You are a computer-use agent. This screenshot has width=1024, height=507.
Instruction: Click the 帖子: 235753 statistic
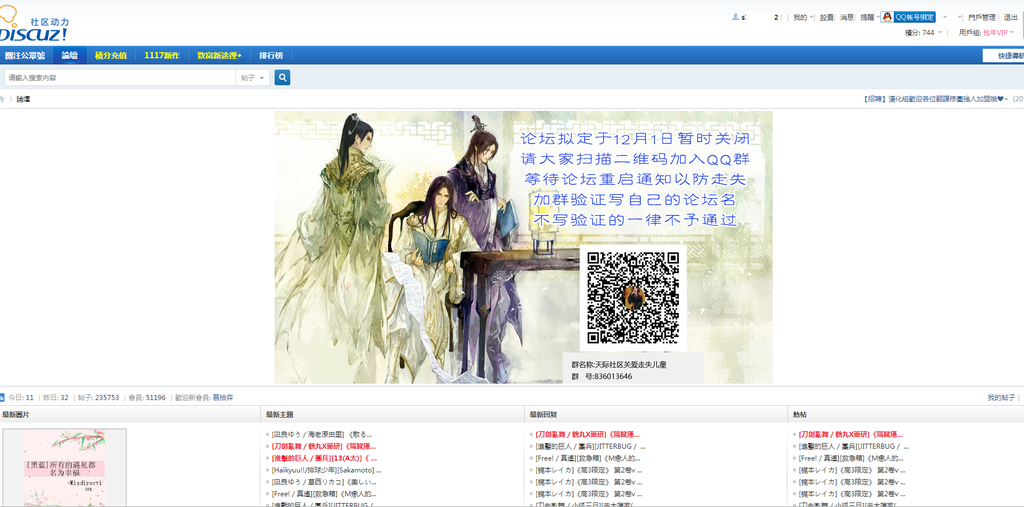tap(98, 397)
